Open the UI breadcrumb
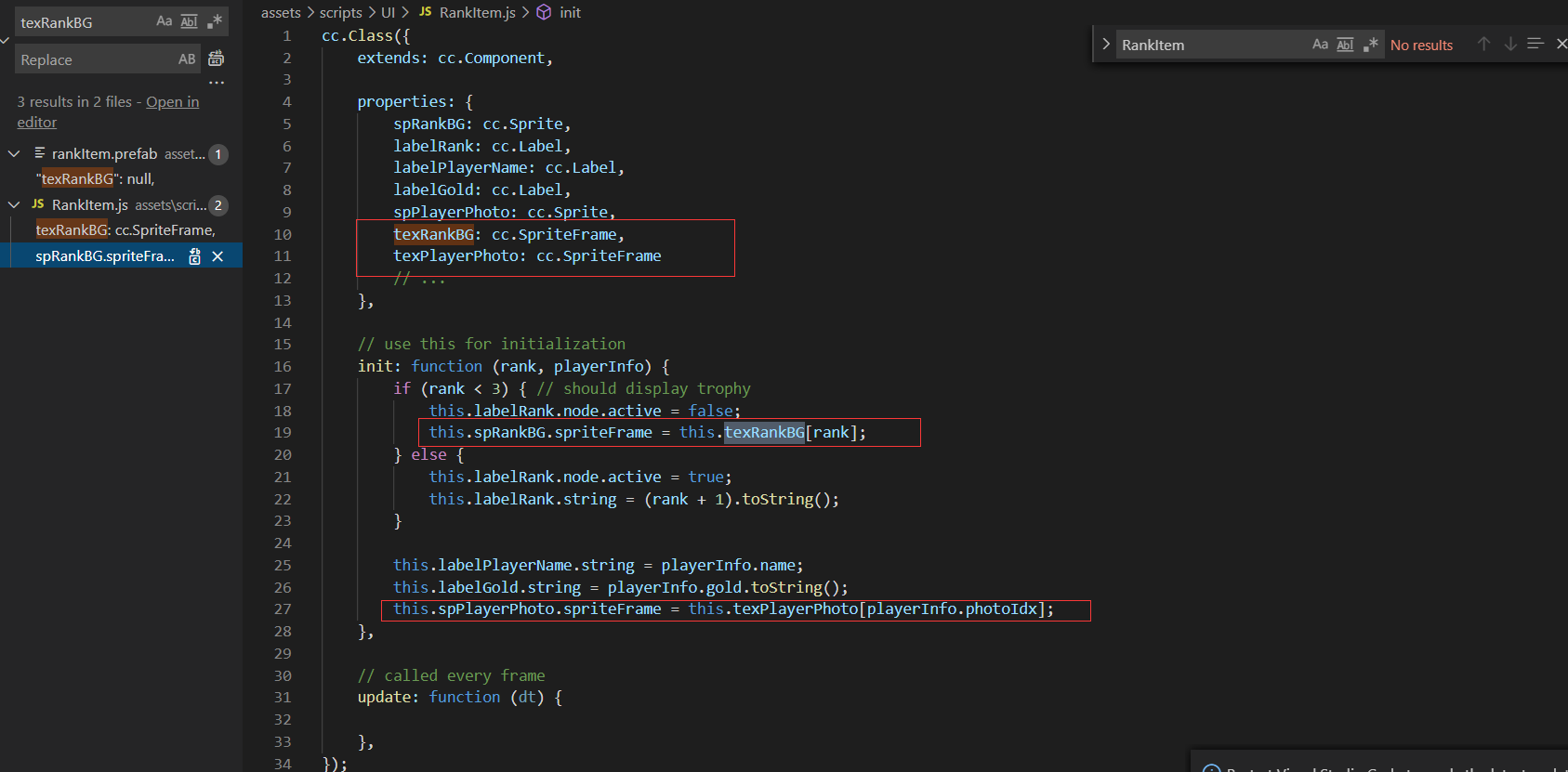 pyautogui.click(x=388, y=12)
